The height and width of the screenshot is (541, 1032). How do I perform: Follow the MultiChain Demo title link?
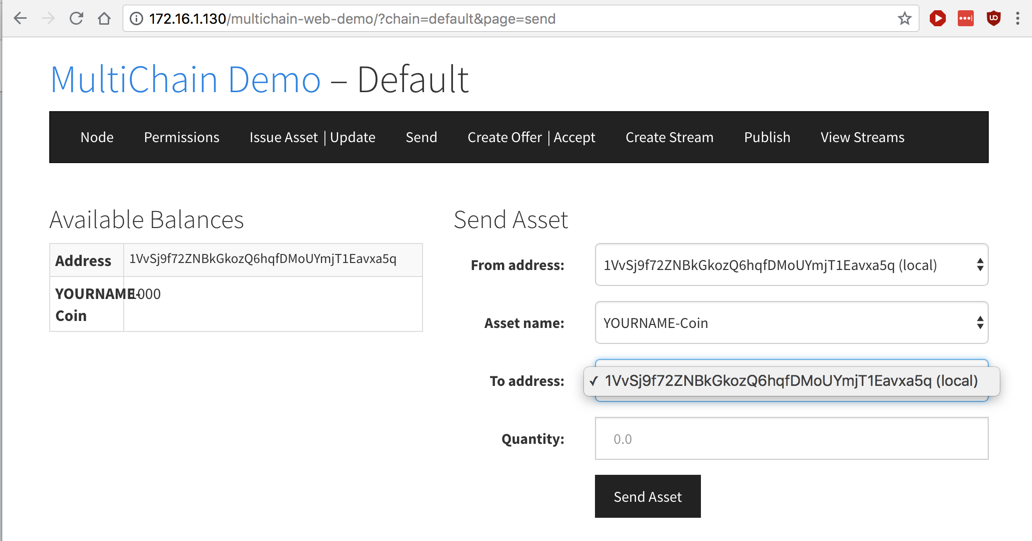pos(185,80)
